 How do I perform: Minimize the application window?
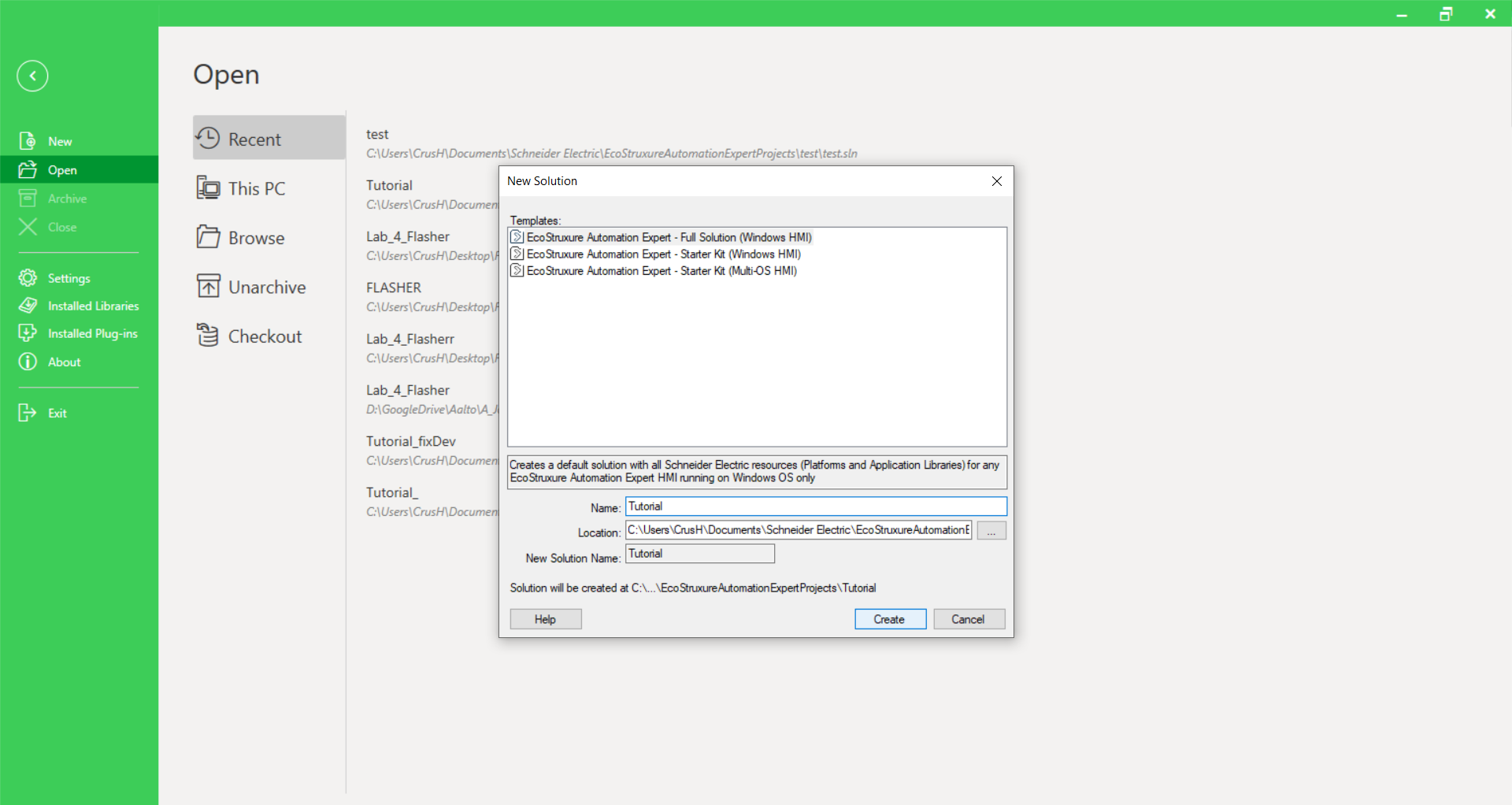[x=1402, y=13]
